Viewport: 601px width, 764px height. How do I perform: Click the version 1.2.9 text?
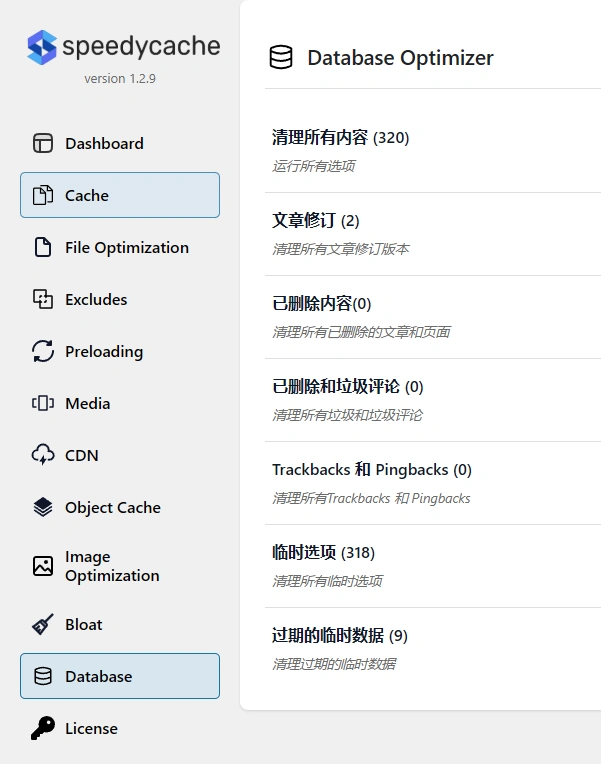pyautogui.click(x=120, y=78)
